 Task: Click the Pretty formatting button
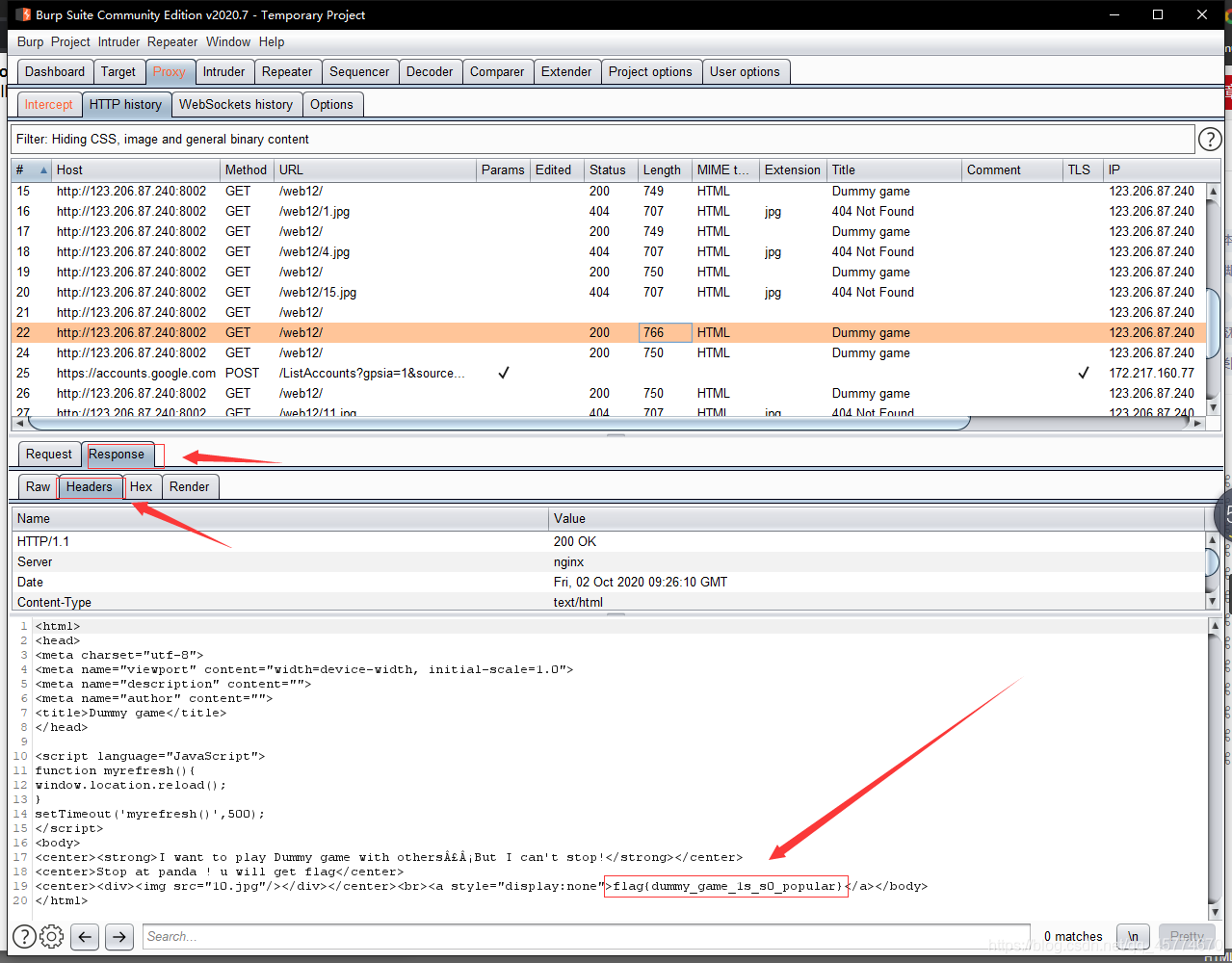1187,936
